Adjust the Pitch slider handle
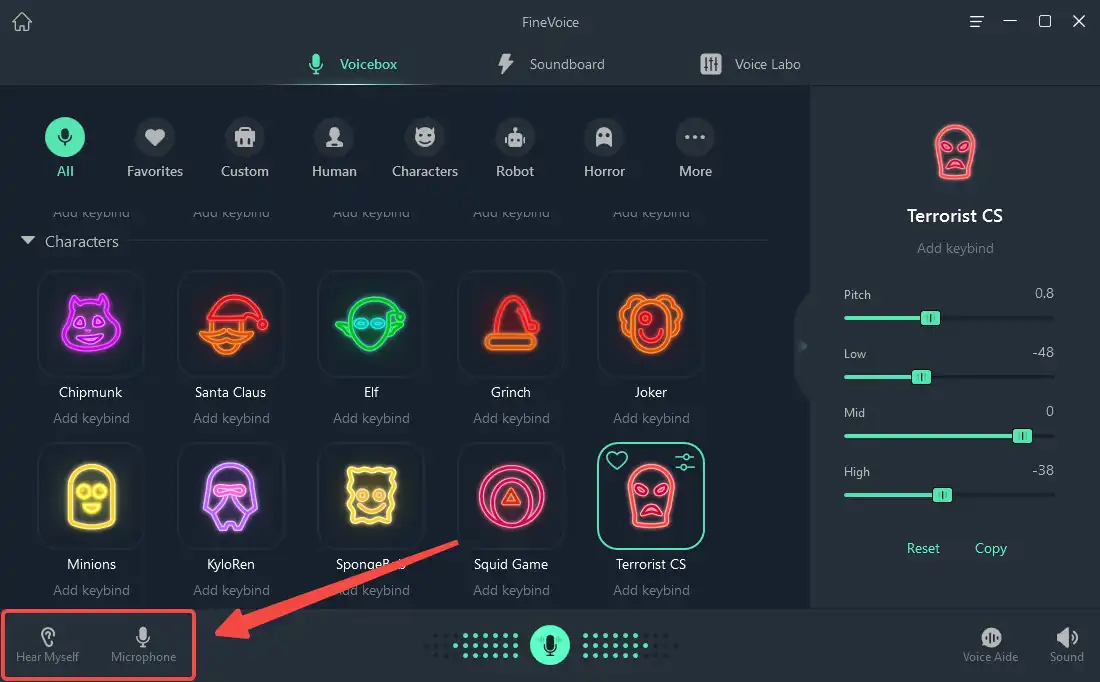This screenshot has height=682, width=1100. point(930,318)
